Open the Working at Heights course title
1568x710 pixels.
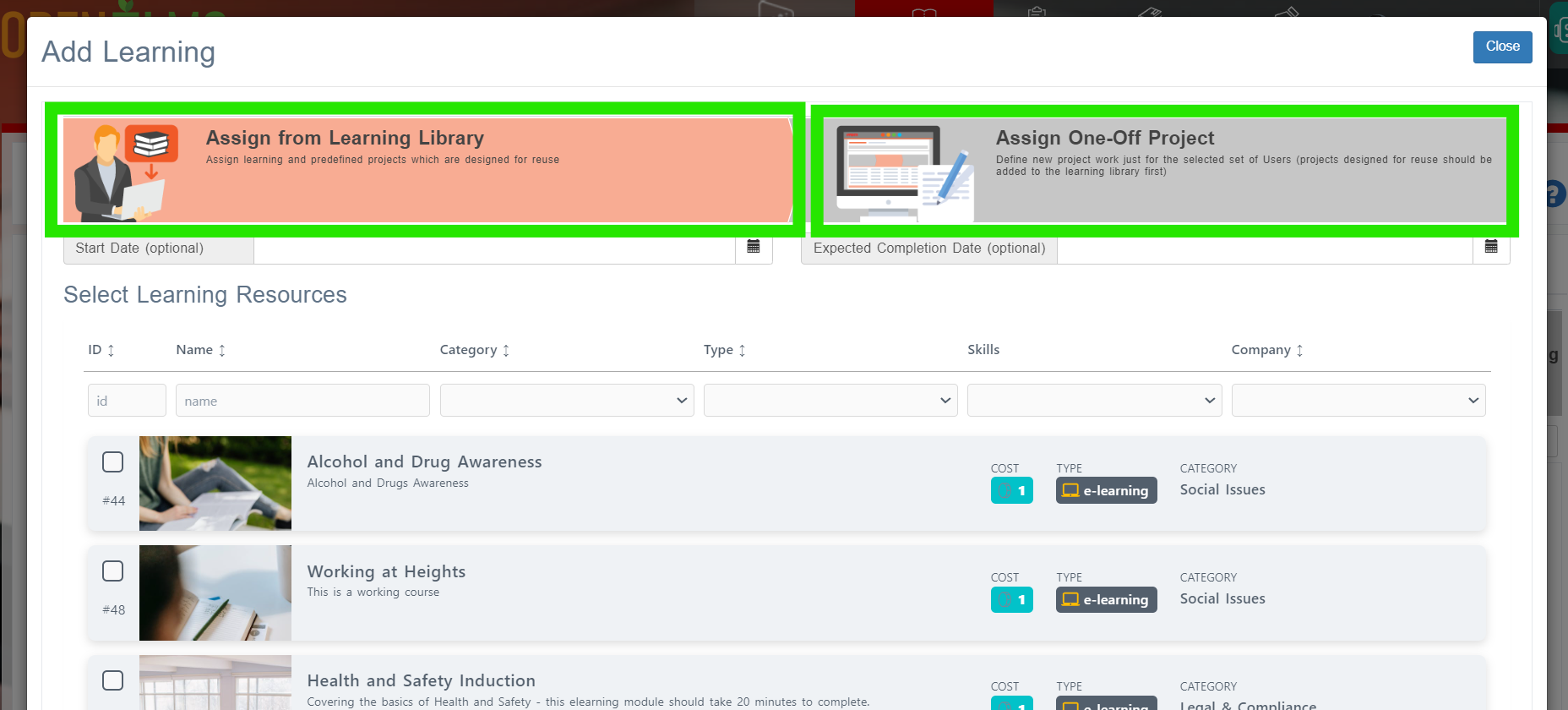coord(386,571)
